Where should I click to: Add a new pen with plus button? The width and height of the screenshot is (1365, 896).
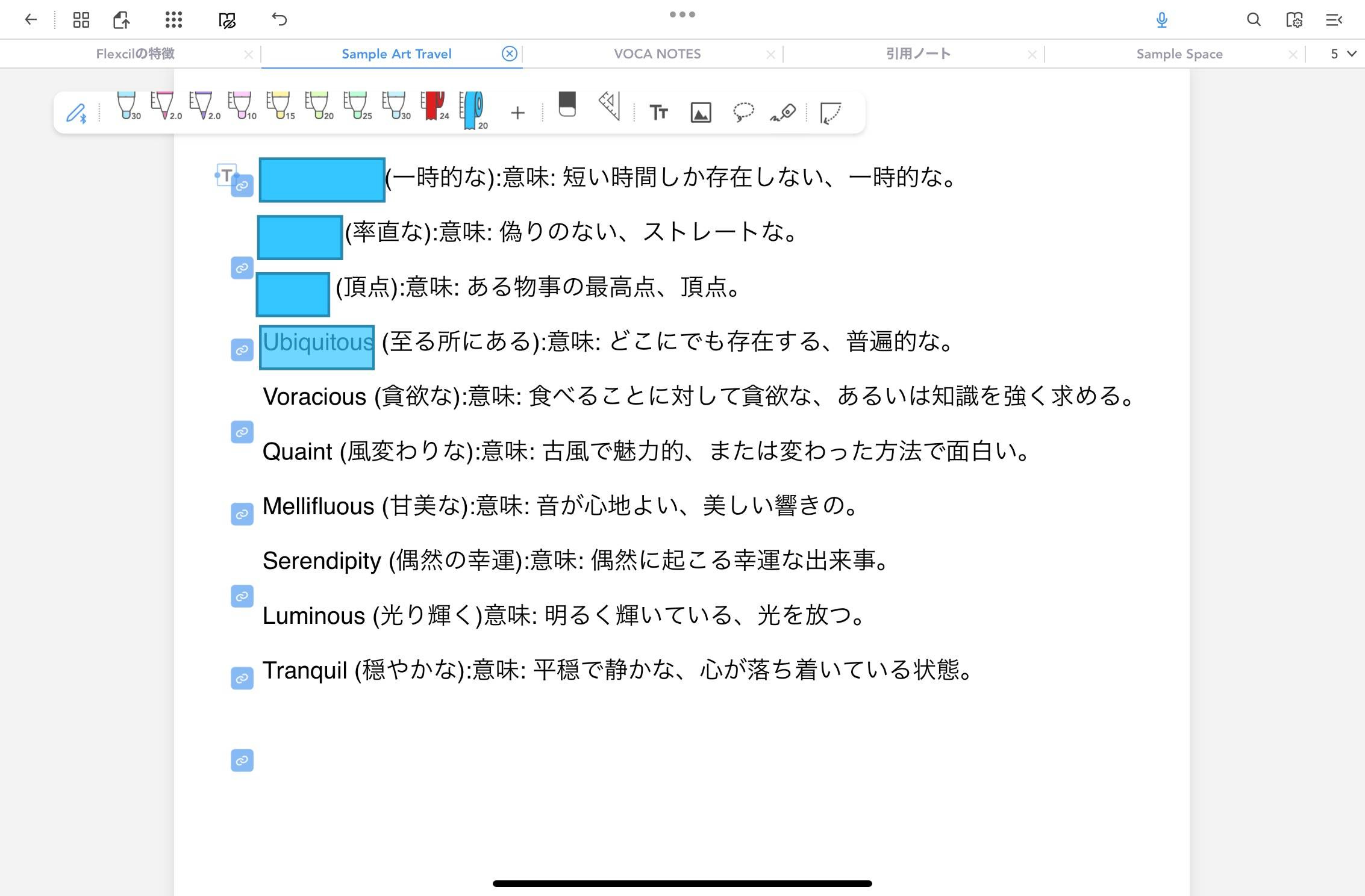click(x=517, y=113)
